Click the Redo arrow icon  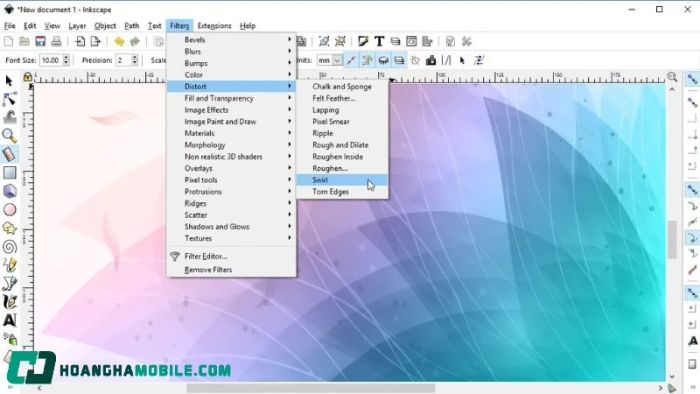(135, 41)
